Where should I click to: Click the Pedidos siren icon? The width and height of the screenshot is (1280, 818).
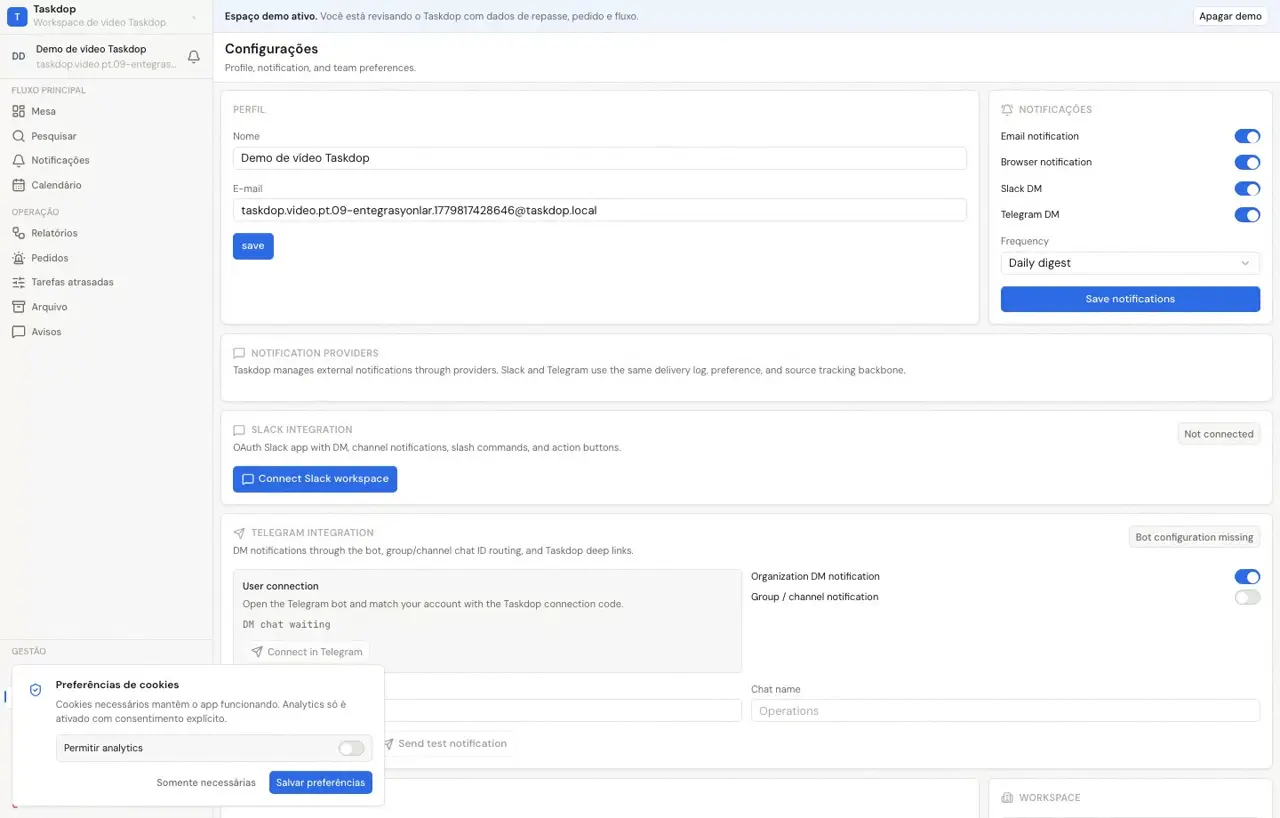(x=18, y=258)
